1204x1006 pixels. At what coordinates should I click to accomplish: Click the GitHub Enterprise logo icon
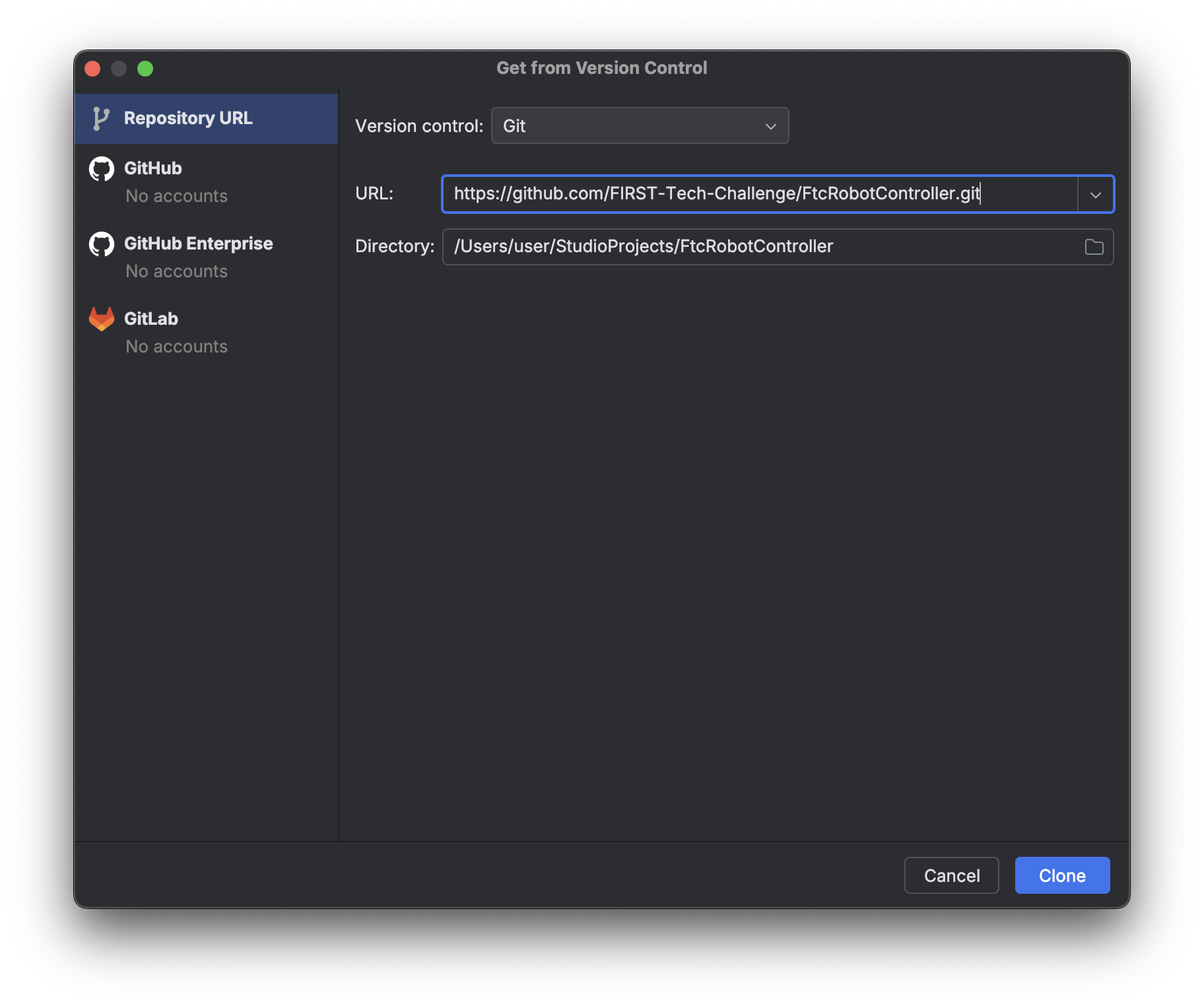click(x=102, y=244)
